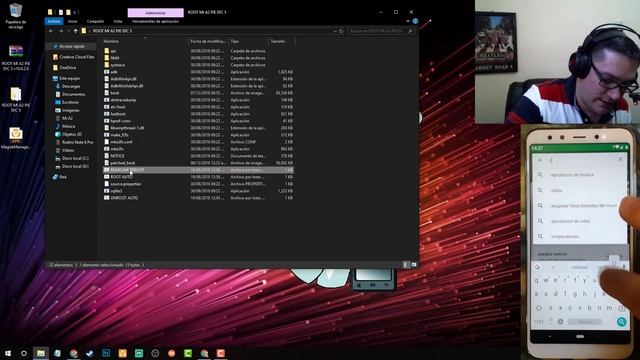
Task: Sort by the Tamaño column header
Action: pos(278,41)
